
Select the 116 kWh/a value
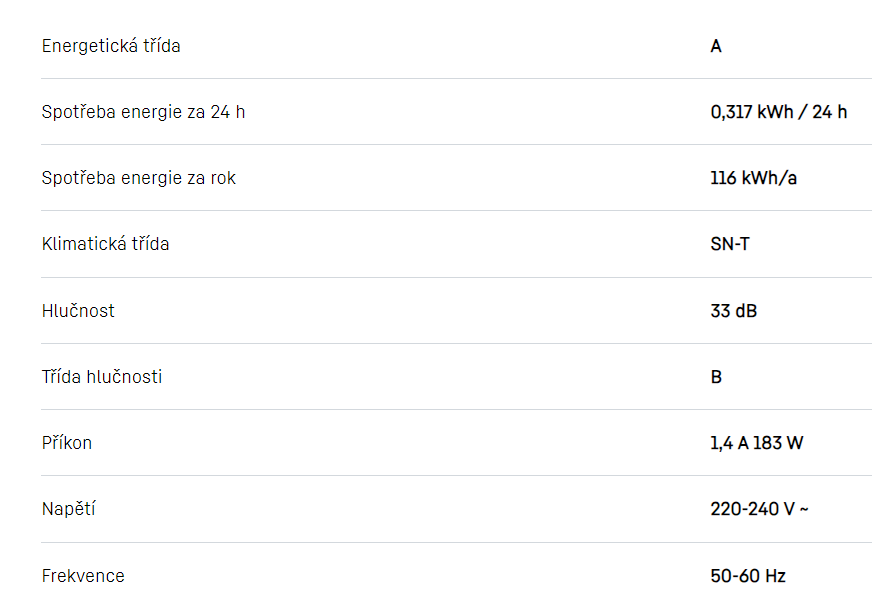pos(754,178)
